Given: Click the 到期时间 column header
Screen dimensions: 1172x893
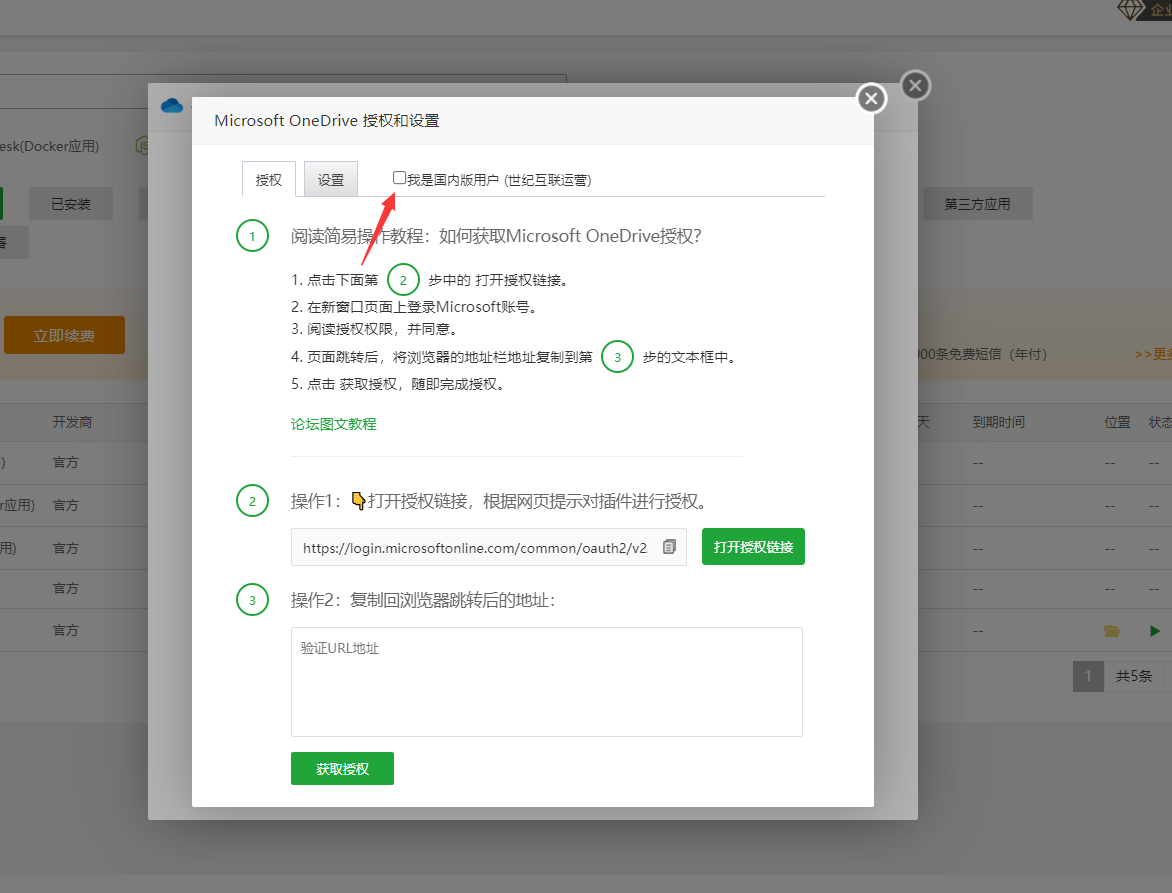Looking at the screenshot, I should click(999, 422).
